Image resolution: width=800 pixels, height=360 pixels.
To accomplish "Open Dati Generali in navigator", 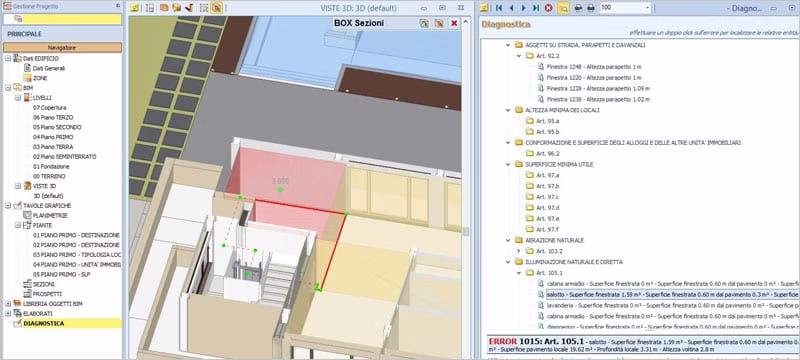I will click(48, 68).
